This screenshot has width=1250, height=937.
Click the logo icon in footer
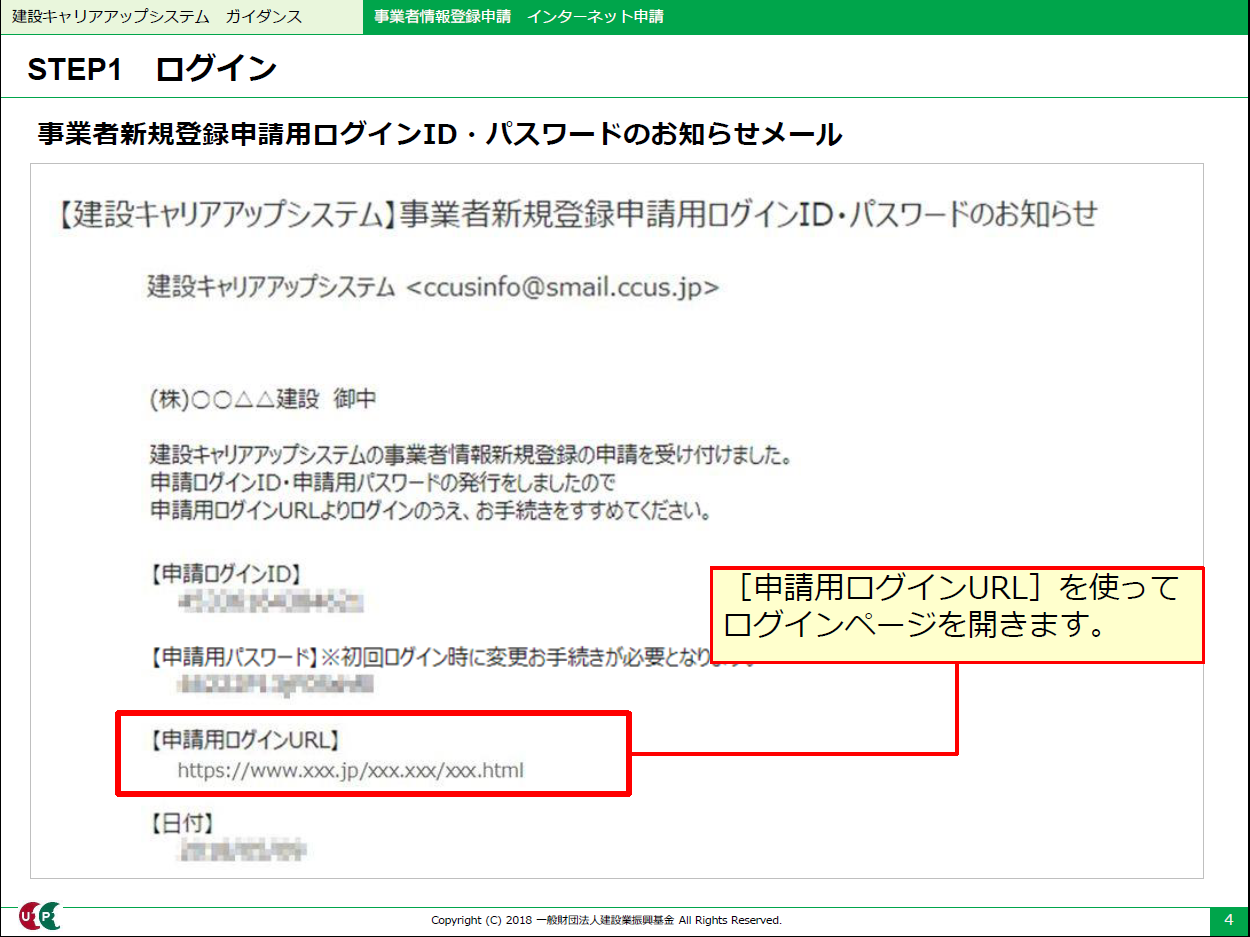[40, 916]
